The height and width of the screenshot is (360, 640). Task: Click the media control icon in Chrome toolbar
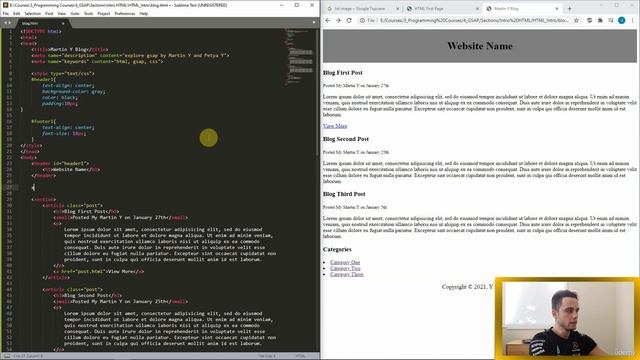click(x=611, y=20)
